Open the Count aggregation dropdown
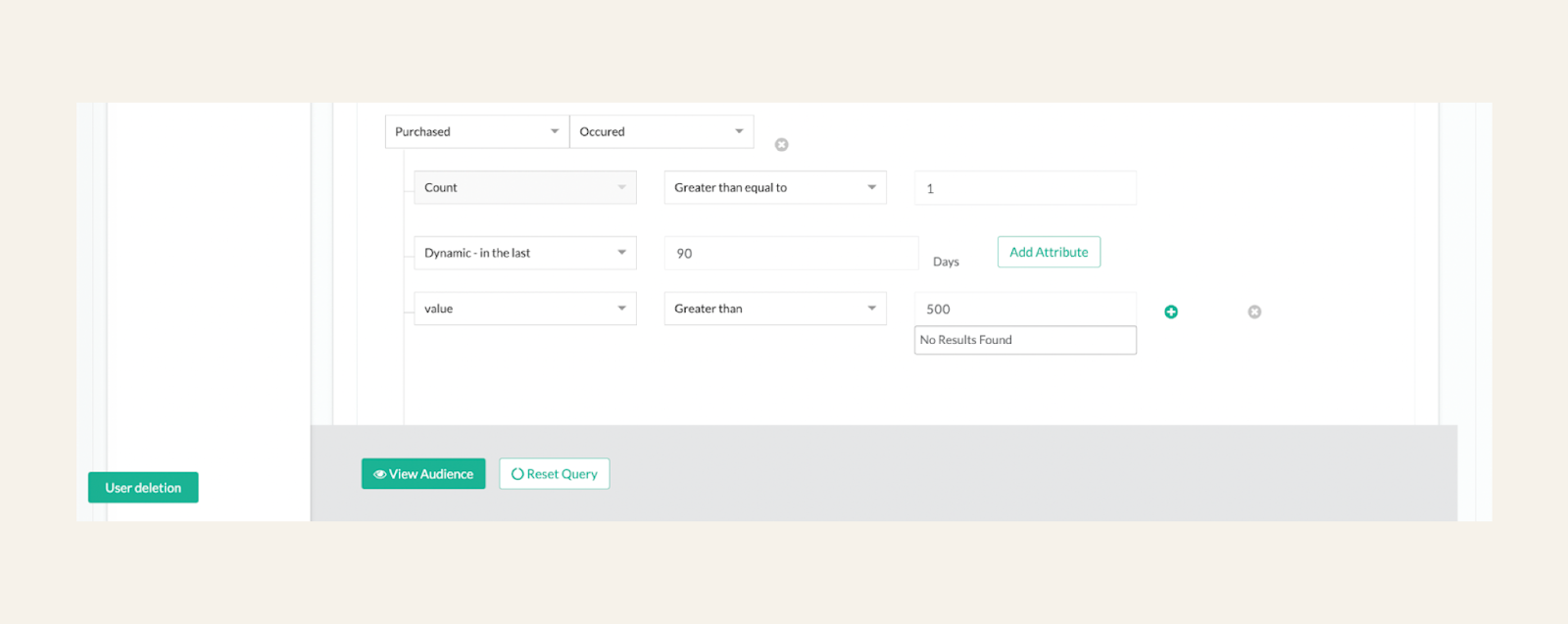 point(525,187)
